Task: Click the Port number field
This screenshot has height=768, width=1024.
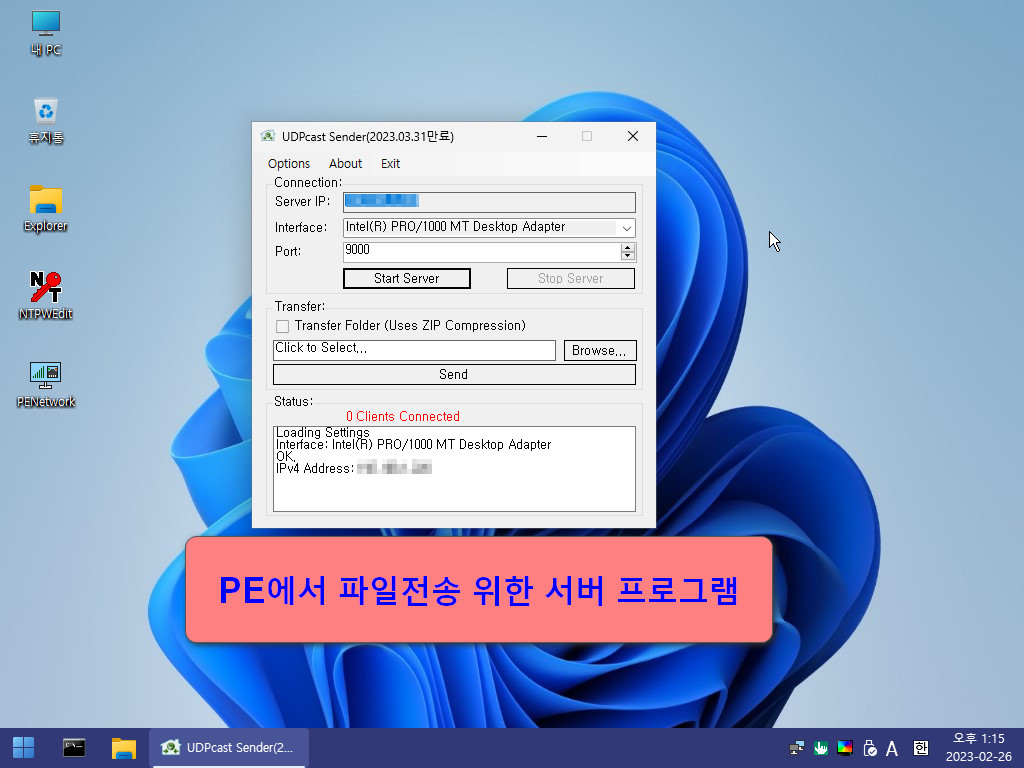Action: (482, 251)
